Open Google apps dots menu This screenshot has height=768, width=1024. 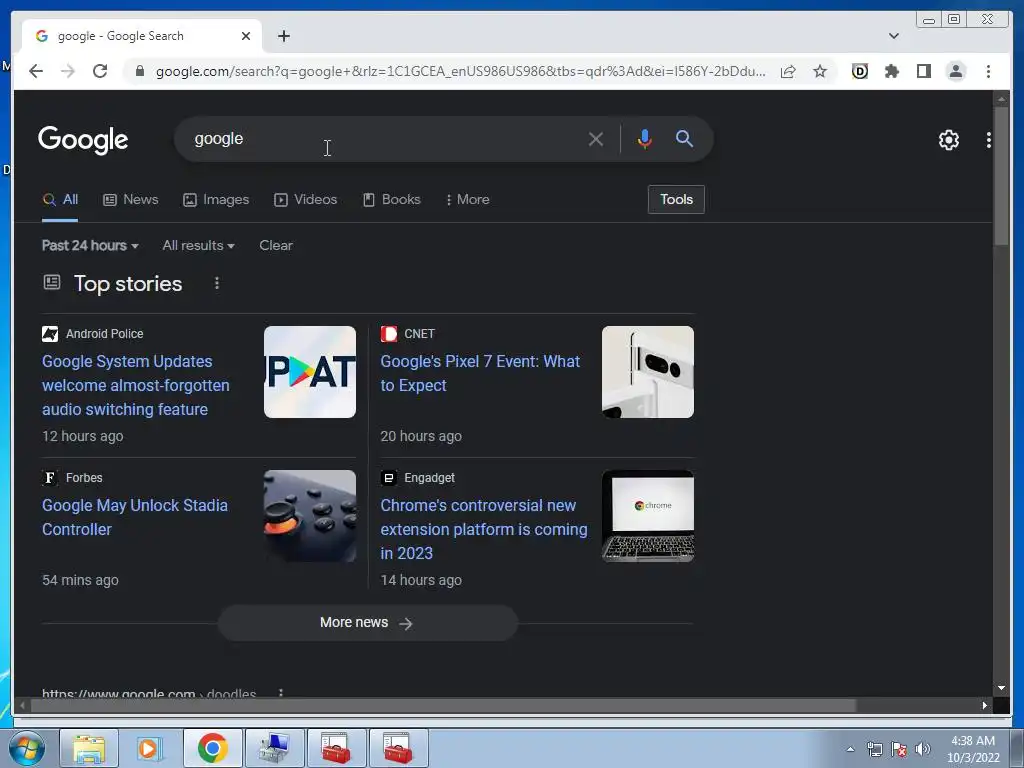click(x=989, y=140)
